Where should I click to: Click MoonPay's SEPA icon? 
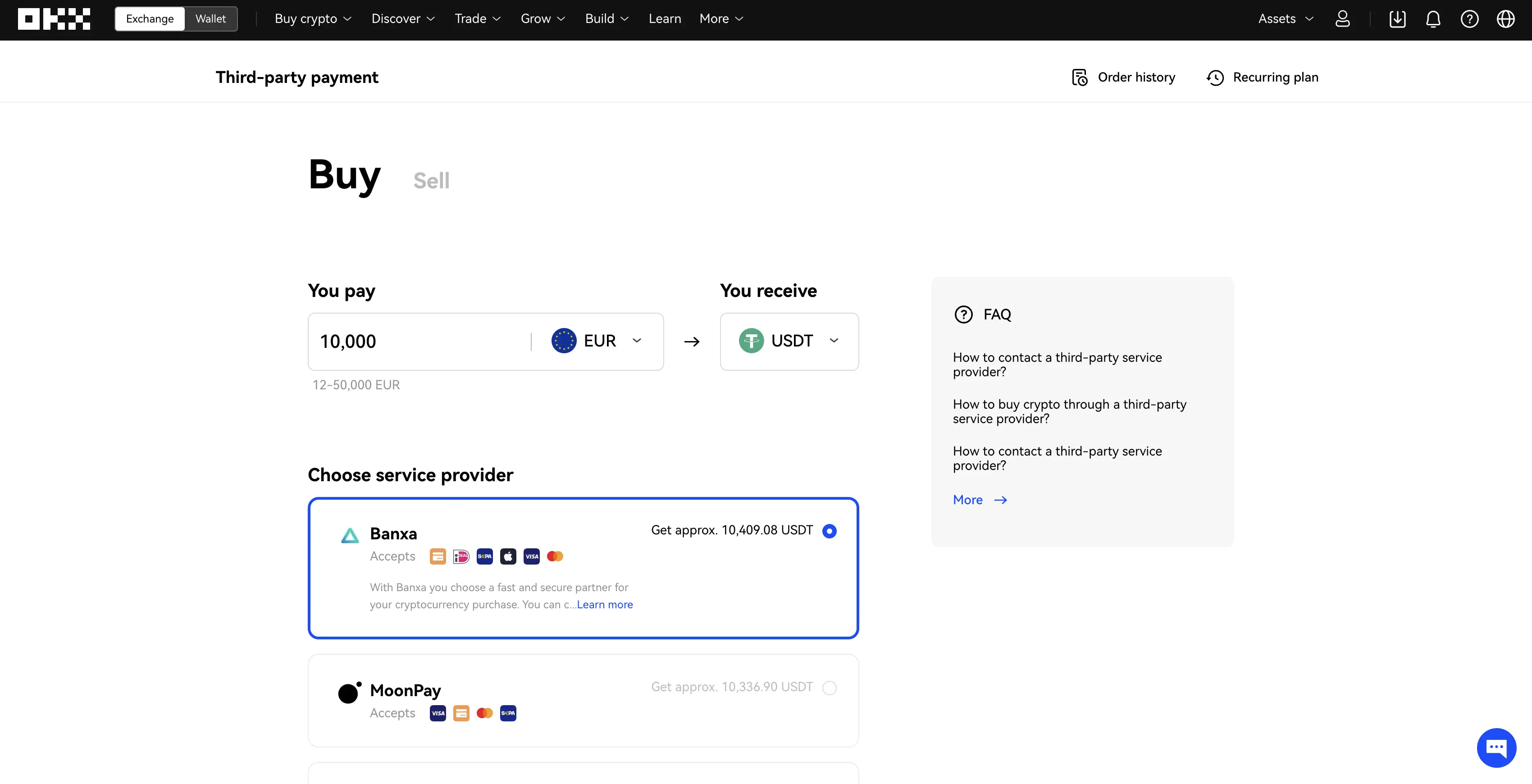[508, 713]
